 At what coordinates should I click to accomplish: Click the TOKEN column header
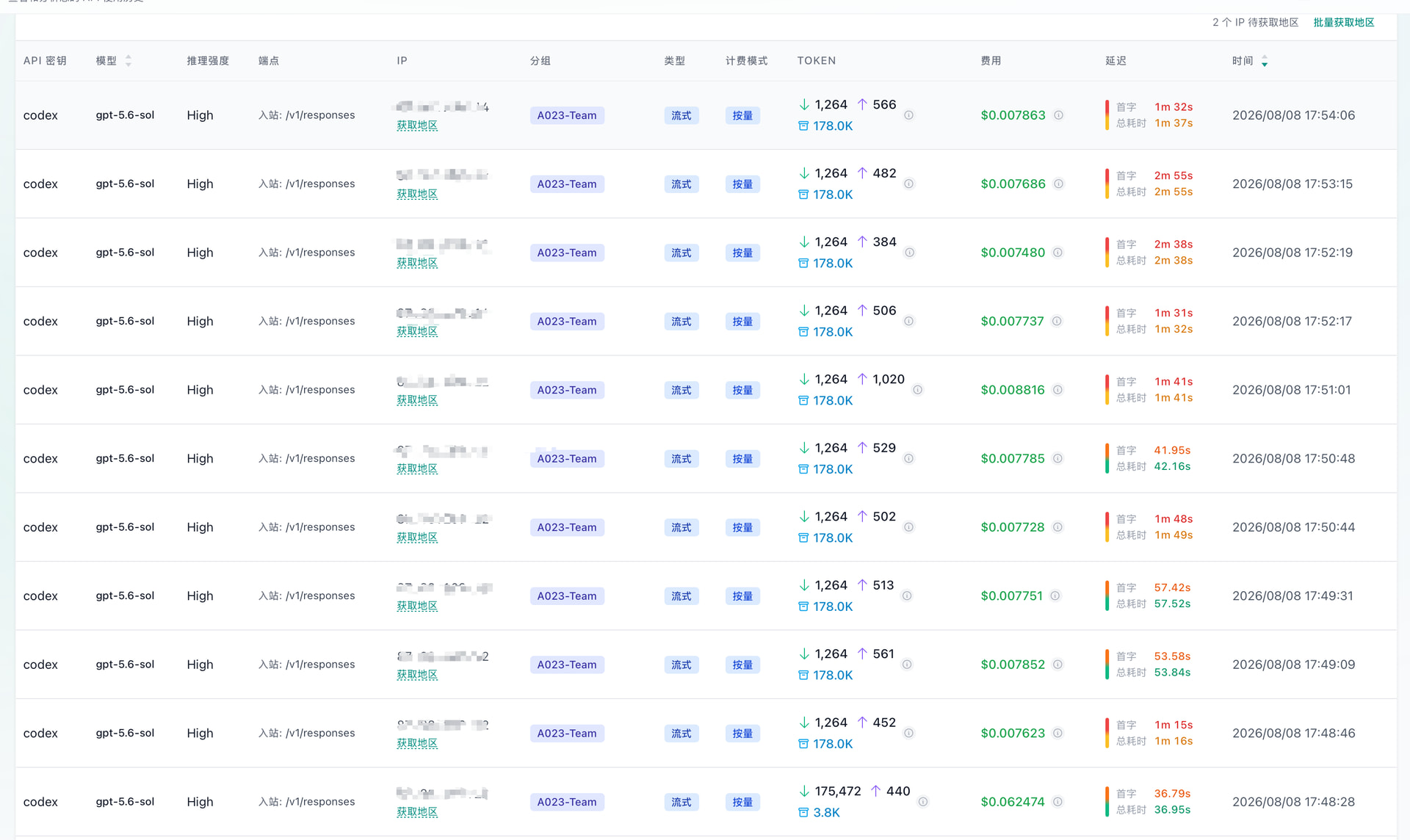[817, 61]
